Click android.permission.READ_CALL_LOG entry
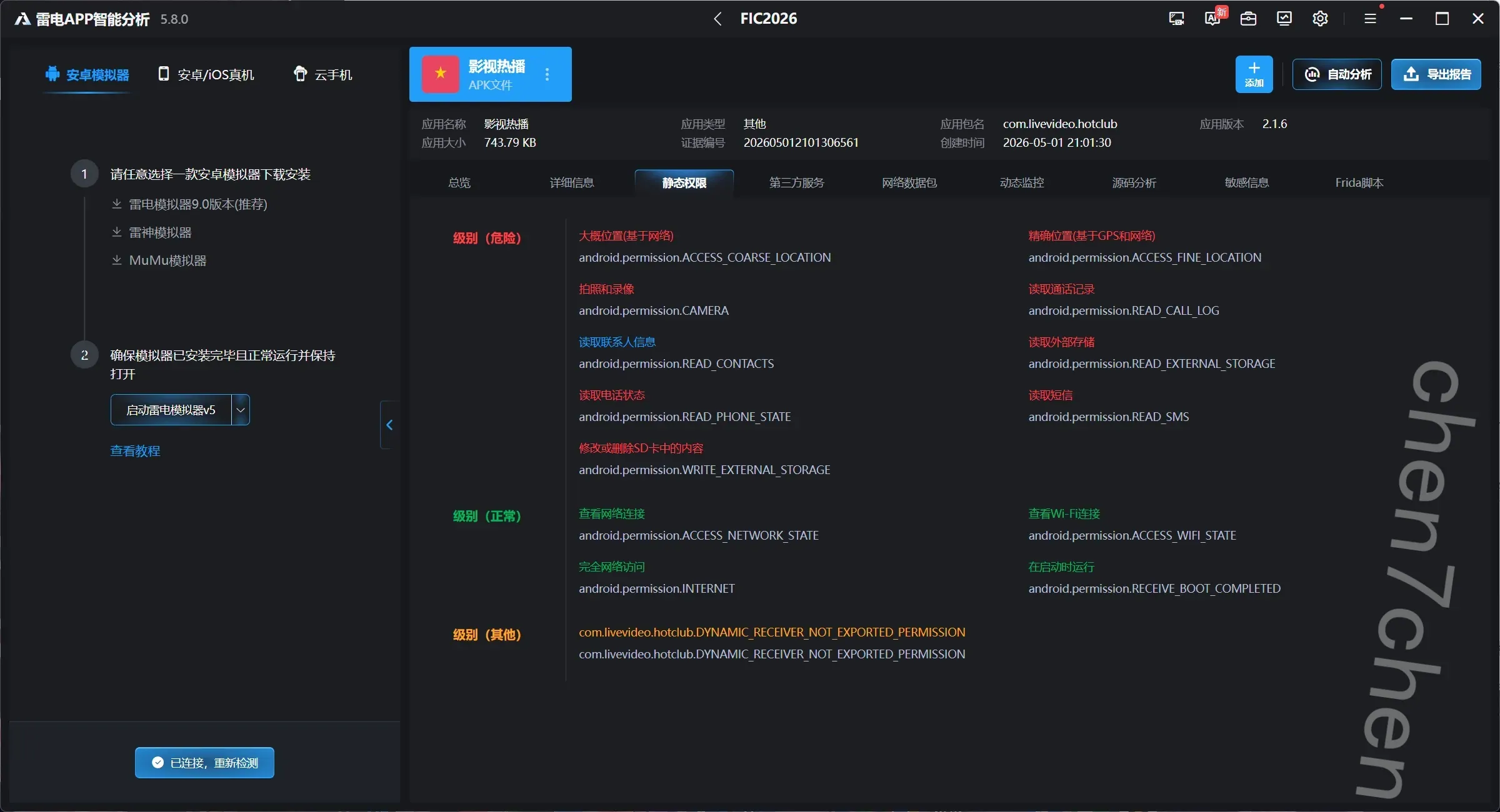The image size is (1500, 812). tap(1124, 310)
